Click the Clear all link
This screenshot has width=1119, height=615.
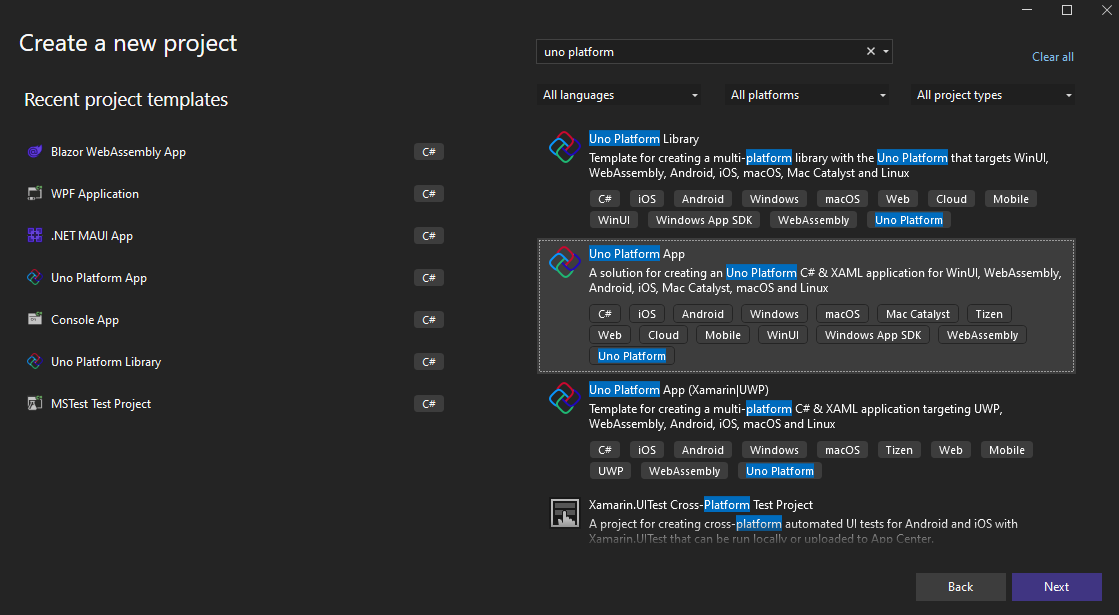click(1052, 57)
